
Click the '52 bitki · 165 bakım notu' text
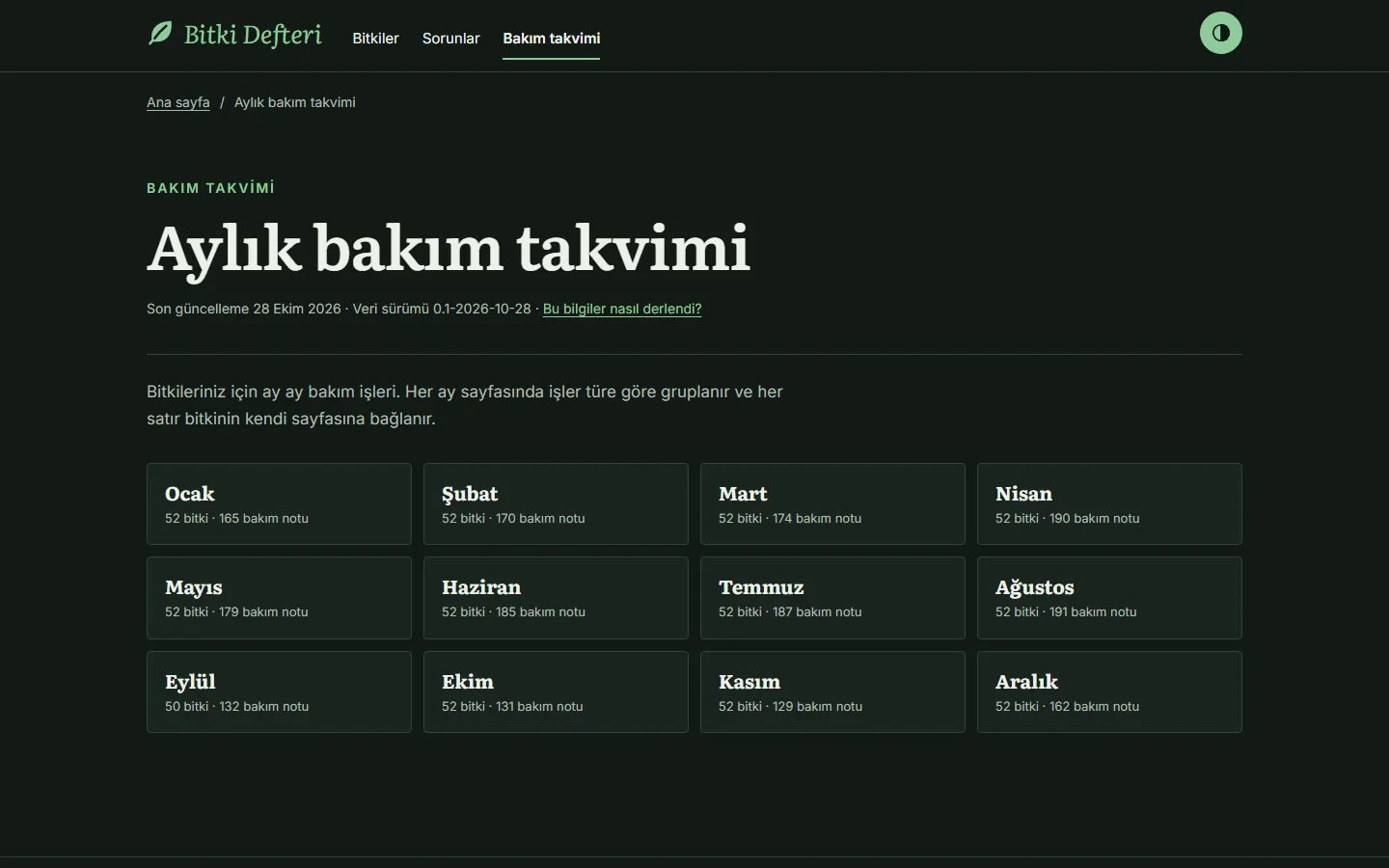[x=236, y=519]
